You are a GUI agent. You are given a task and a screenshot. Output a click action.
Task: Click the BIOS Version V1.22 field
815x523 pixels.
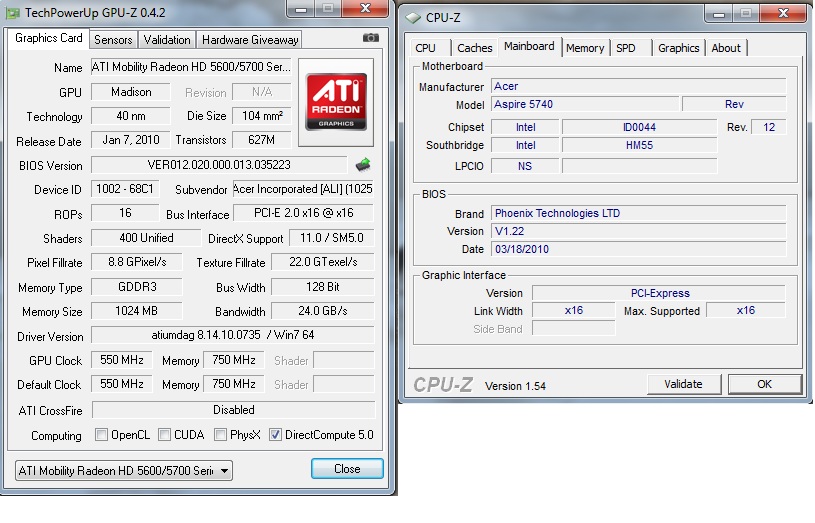(x=639, y=231)
